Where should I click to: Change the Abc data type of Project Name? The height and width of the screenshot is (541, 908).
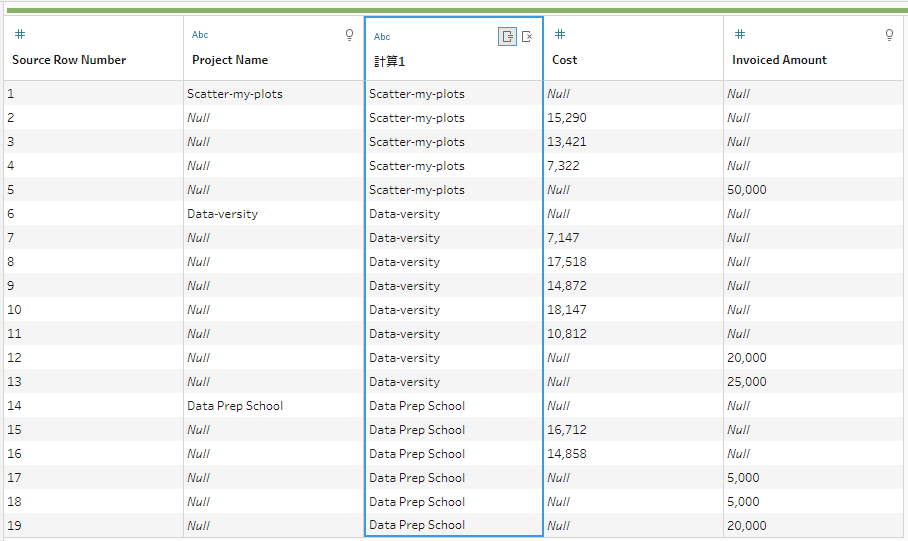point(200,35)
